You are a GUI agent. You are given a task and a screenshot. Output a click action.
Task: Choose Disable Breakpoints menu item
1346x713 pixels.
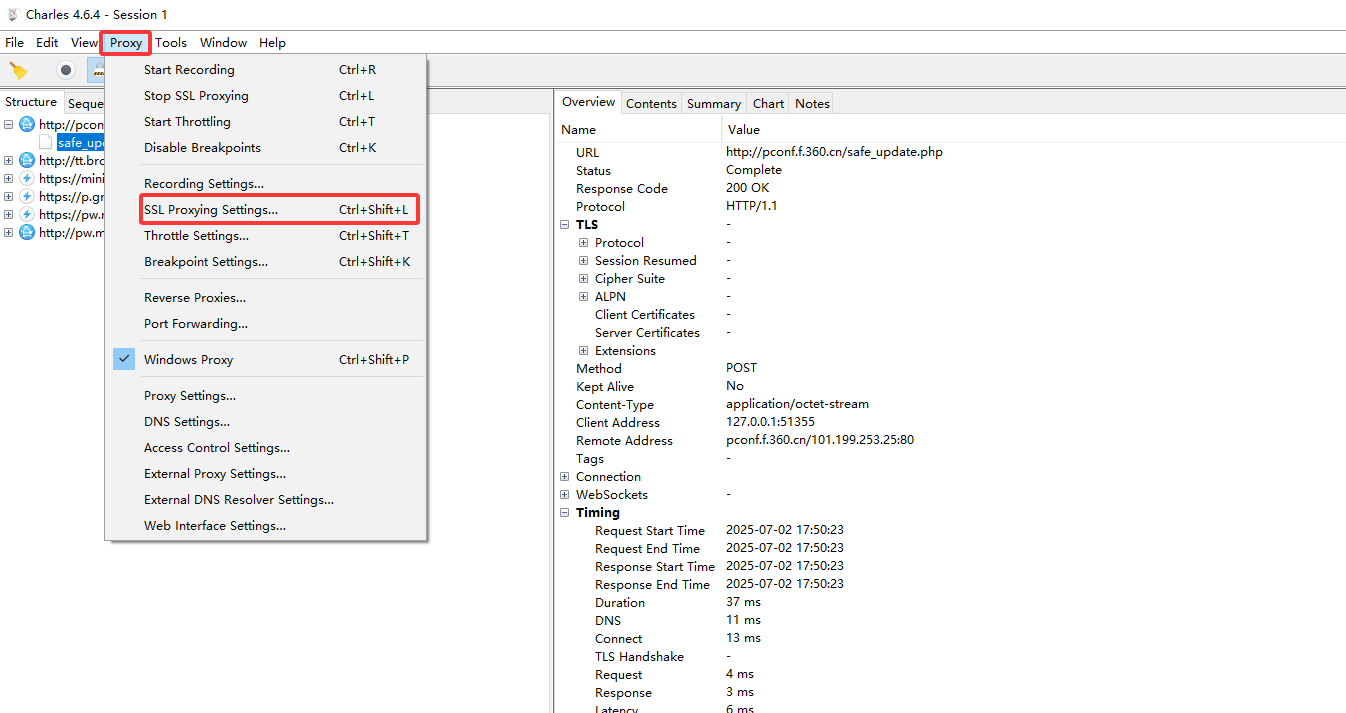pyautogui.click(x=266, y=148)
